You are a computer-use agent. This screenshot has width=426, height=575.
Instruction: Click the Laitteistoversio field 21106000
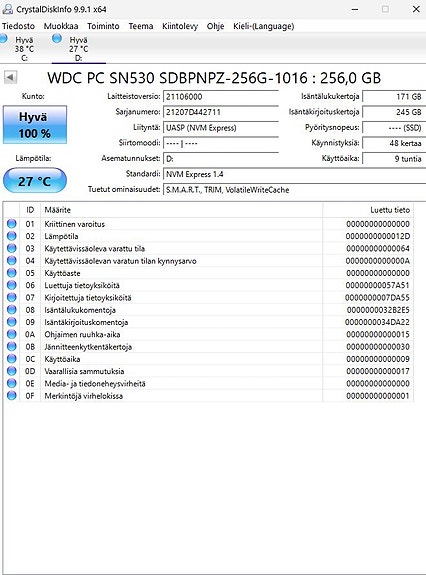221,96
